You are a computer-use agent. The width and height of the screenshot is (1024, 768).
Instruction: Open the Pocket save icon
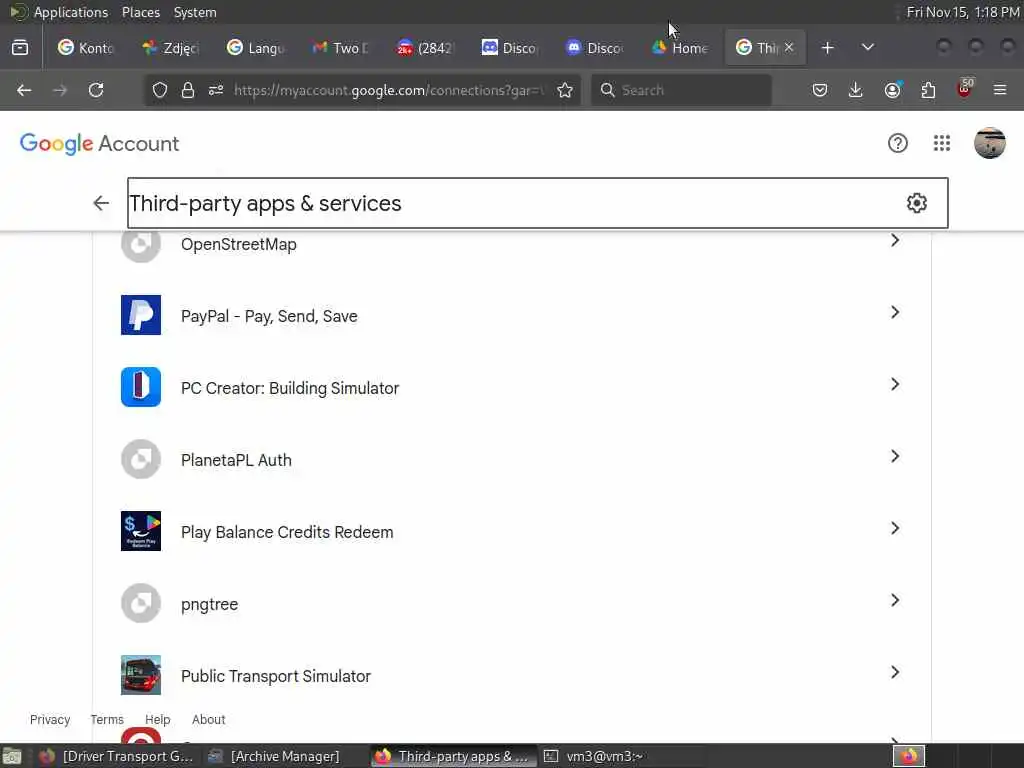pyautogui.click(x=820, y=90)
